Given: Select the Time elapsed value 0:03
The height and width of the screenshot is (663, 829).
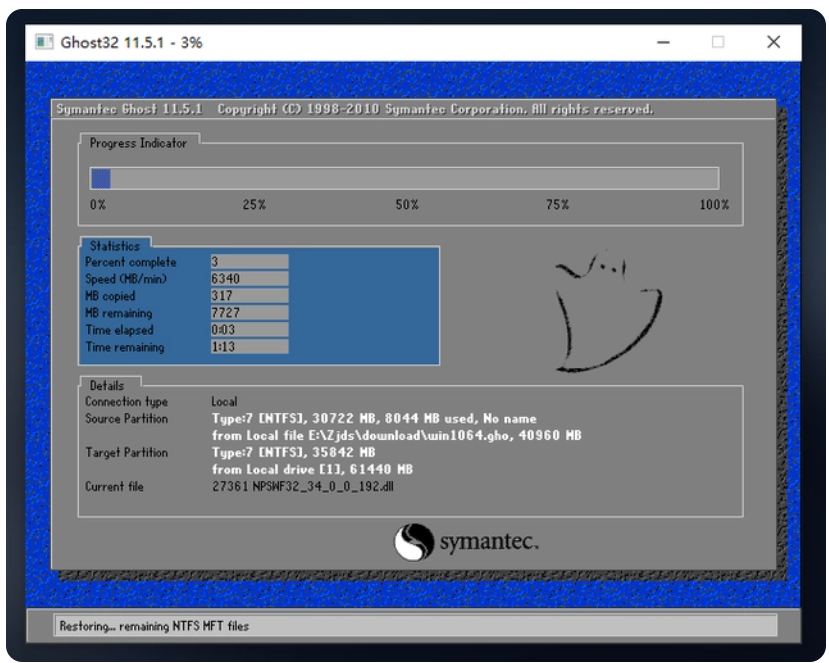Looking at the screenshot, I should click(x=250, y=329).
